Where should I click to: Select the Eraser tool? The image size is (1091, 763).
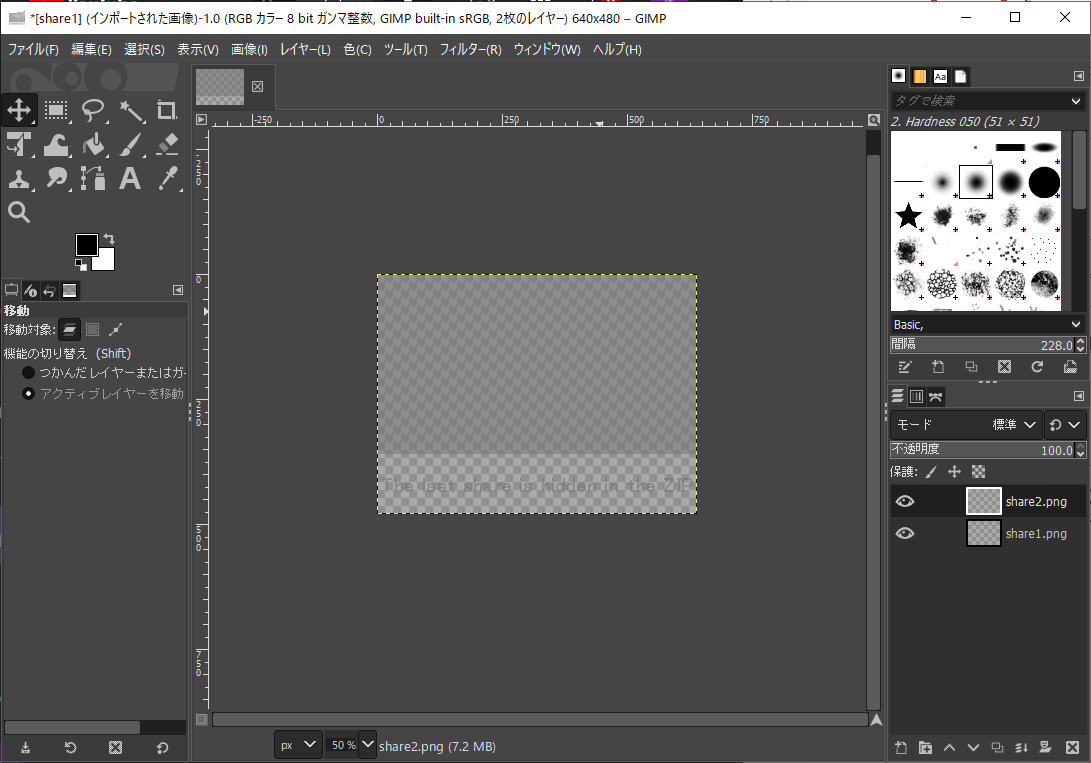(x=167, y=145)
